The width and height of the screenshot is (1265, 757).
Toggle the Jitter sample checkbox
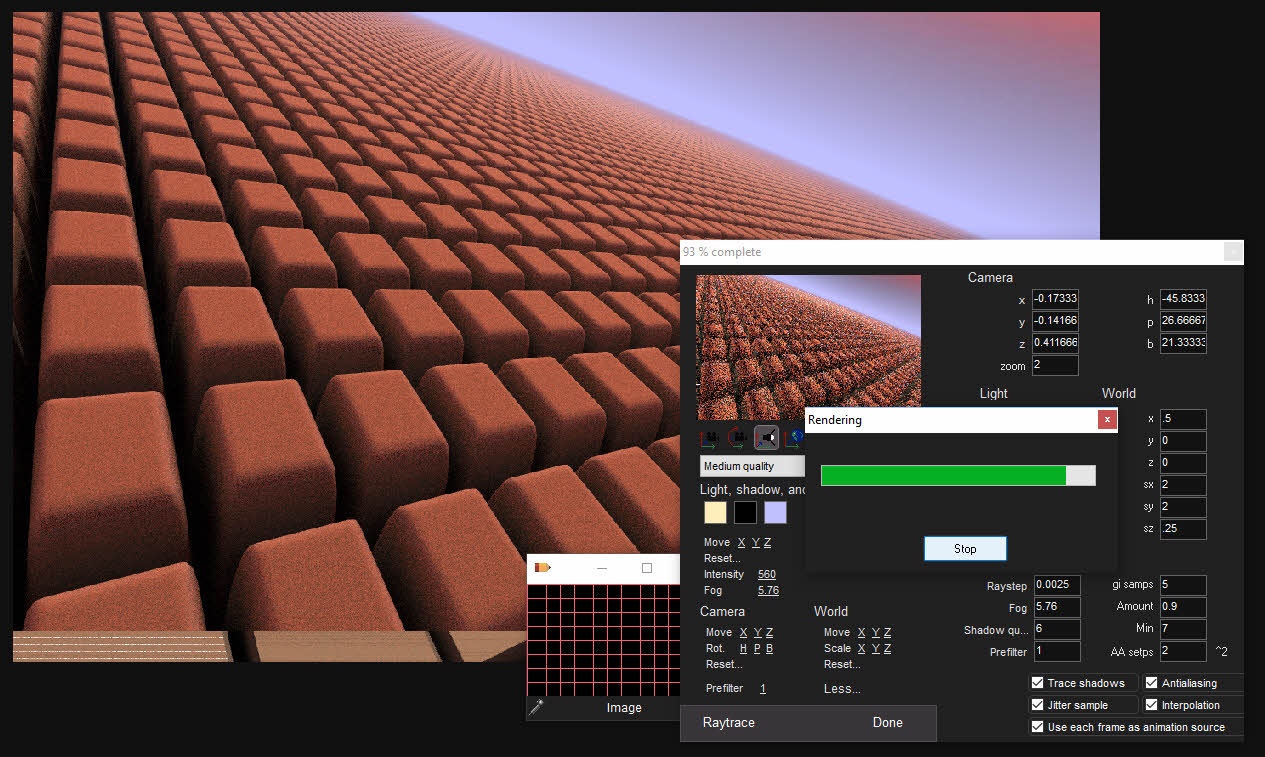click(1038, 705)
